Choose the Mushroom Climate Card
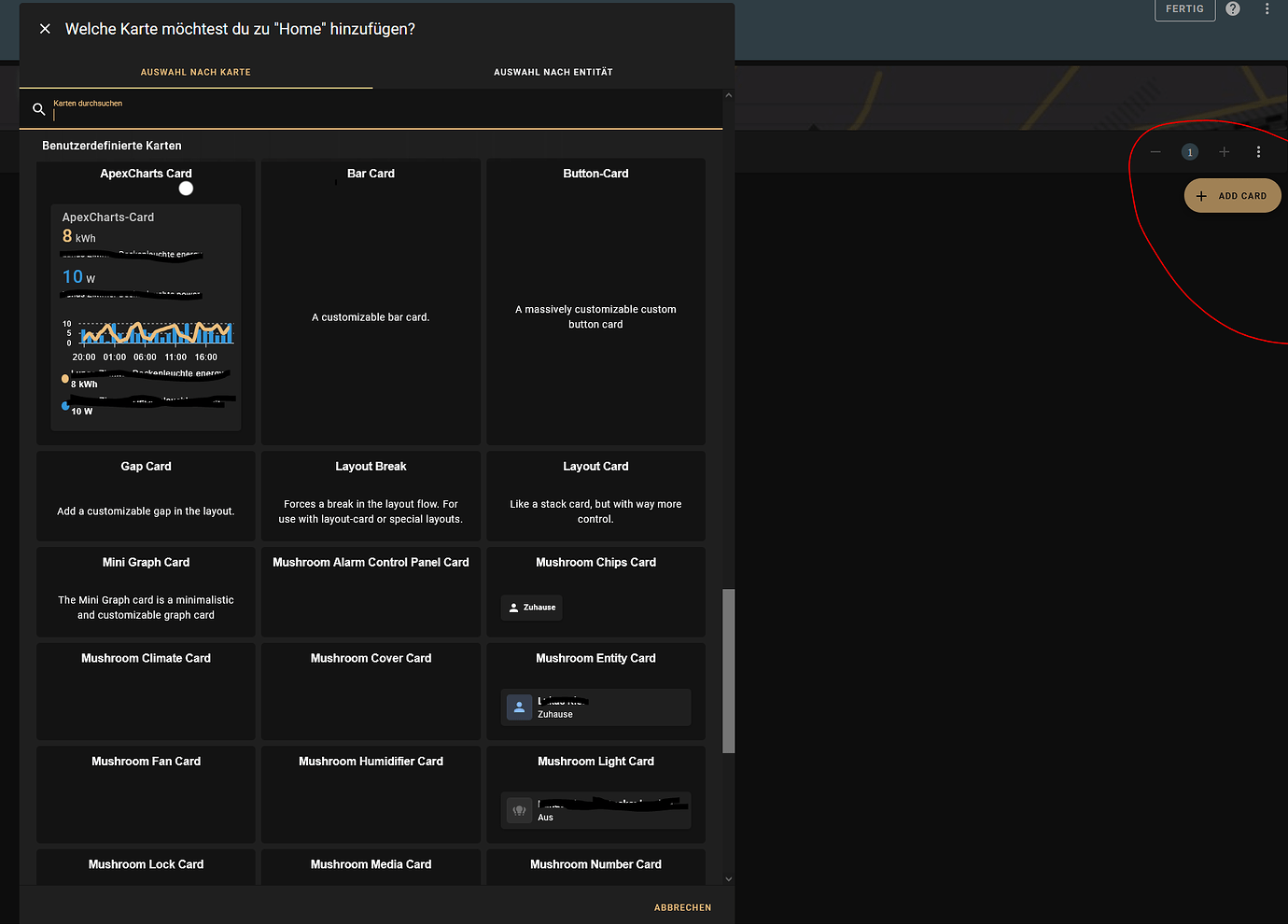Viewport: 1288px width, 924px height. [x=146, y=692]
